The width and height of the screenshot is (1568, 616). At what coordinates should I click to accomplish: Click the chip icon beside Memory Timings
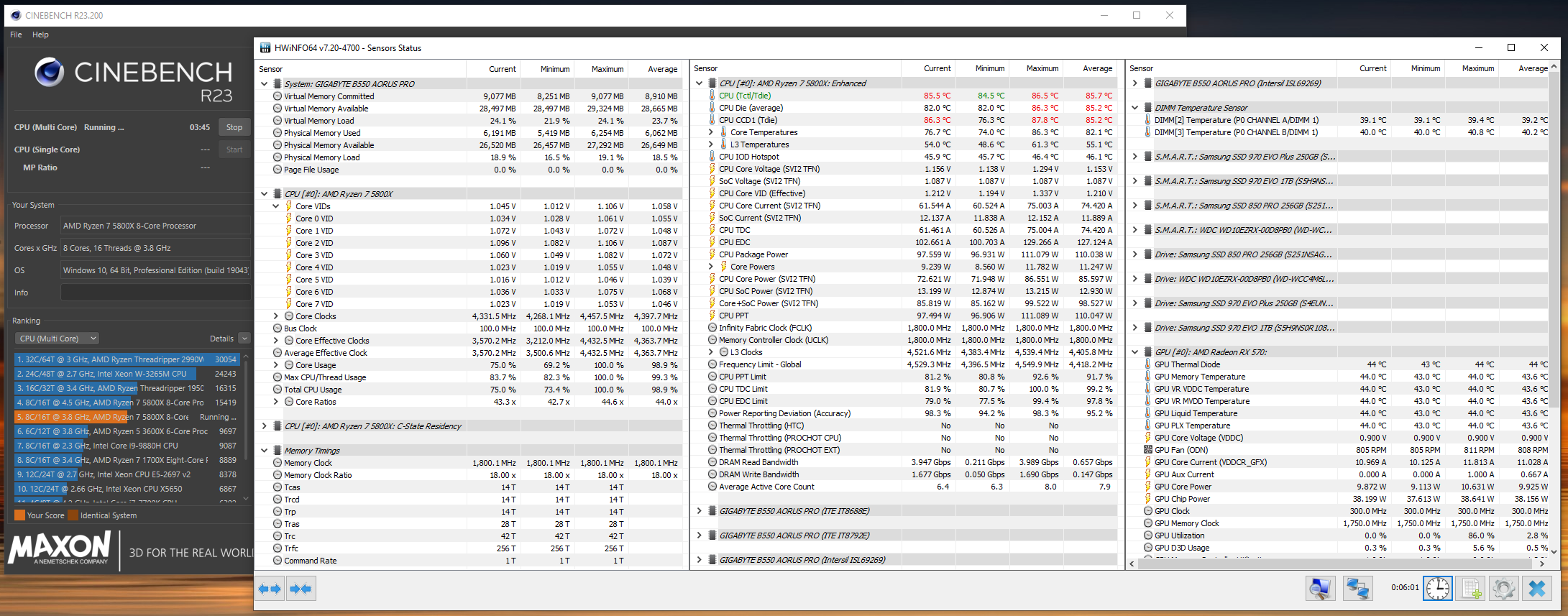[278, 451]
